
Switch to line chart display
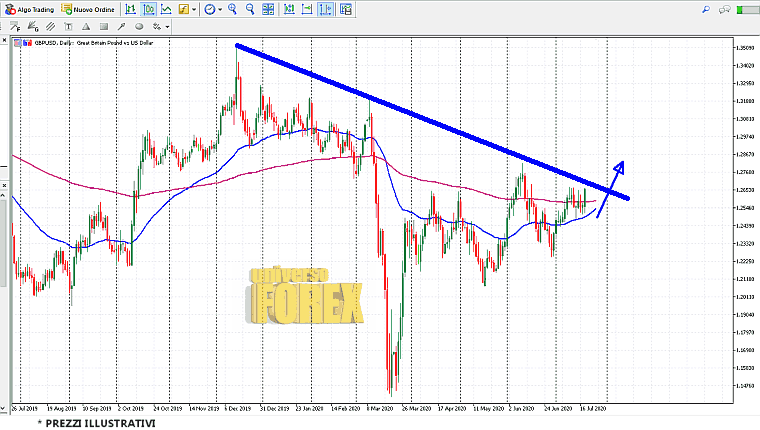(x=167, y=9)
